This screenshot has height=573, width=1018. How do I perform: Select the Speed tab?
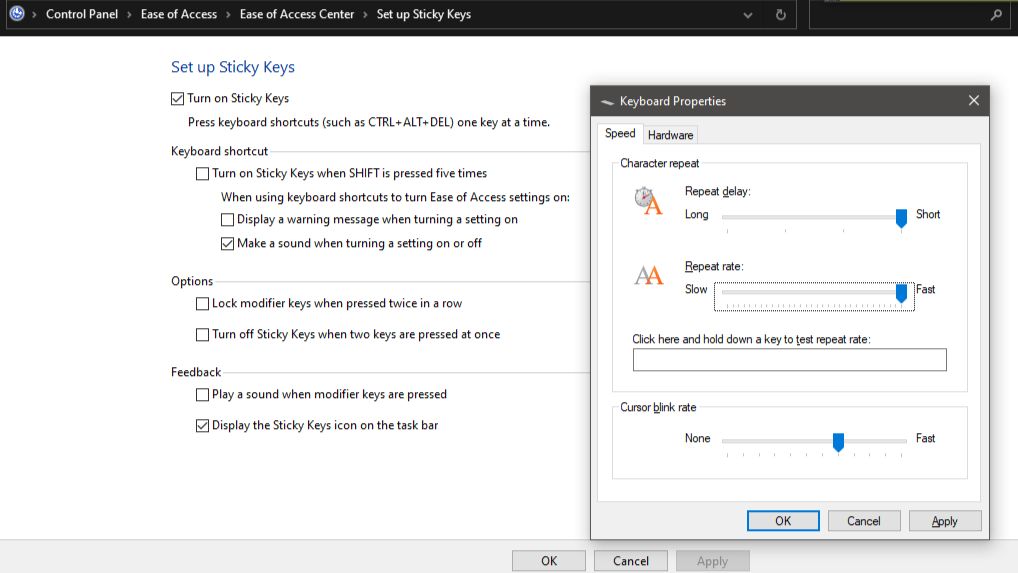pyautogui.click(x=620, y=133)
